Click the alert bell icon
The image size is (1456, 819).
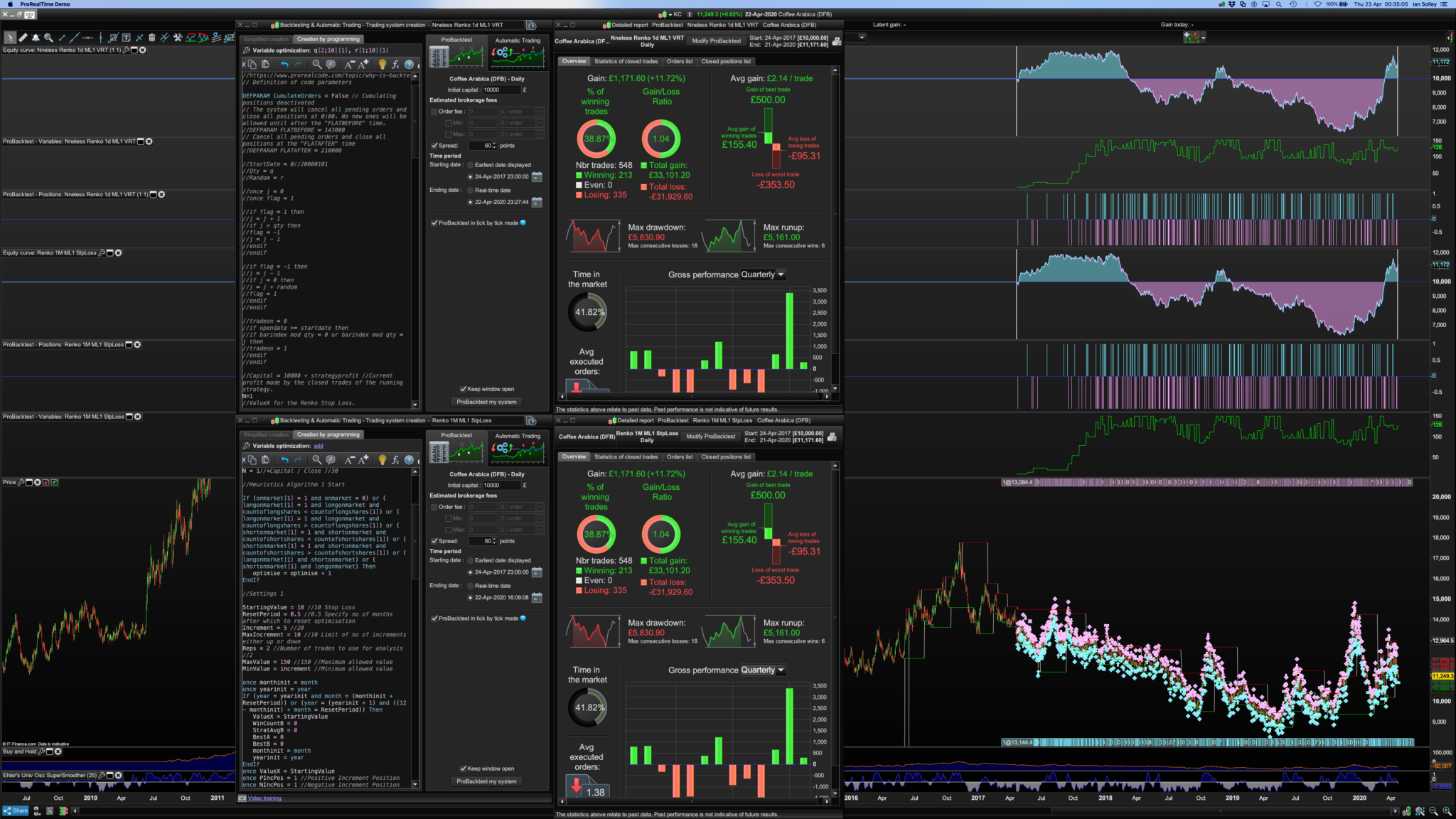(36, 38)
